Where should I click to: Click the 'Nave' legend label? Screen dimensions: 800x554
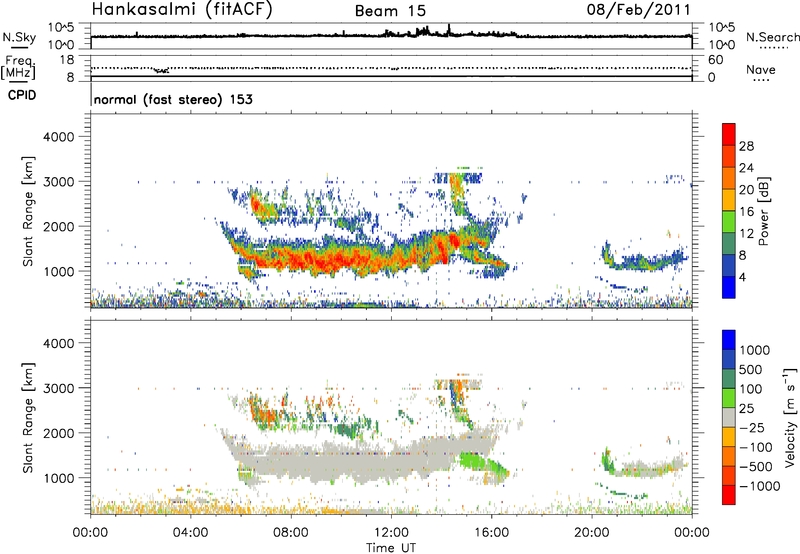point(760,70)
